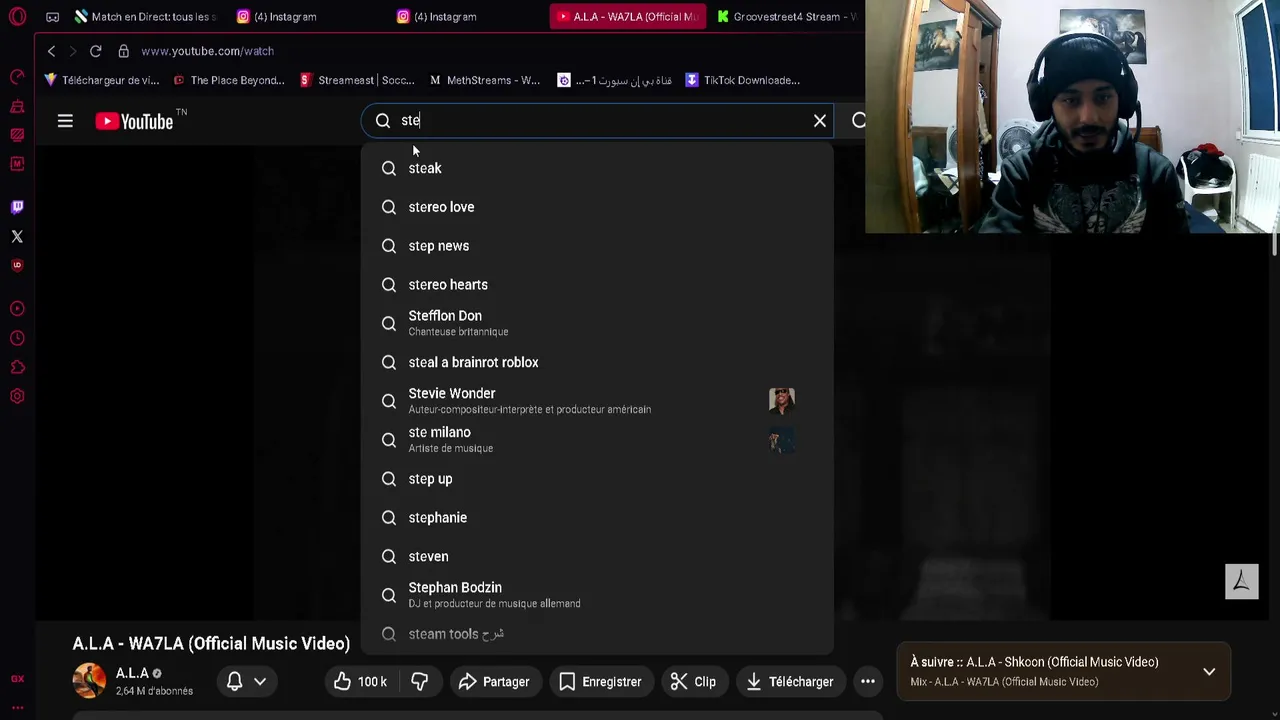Select the "step up" suggestion
The image size is (1280, 720).
tap(597, 479)
